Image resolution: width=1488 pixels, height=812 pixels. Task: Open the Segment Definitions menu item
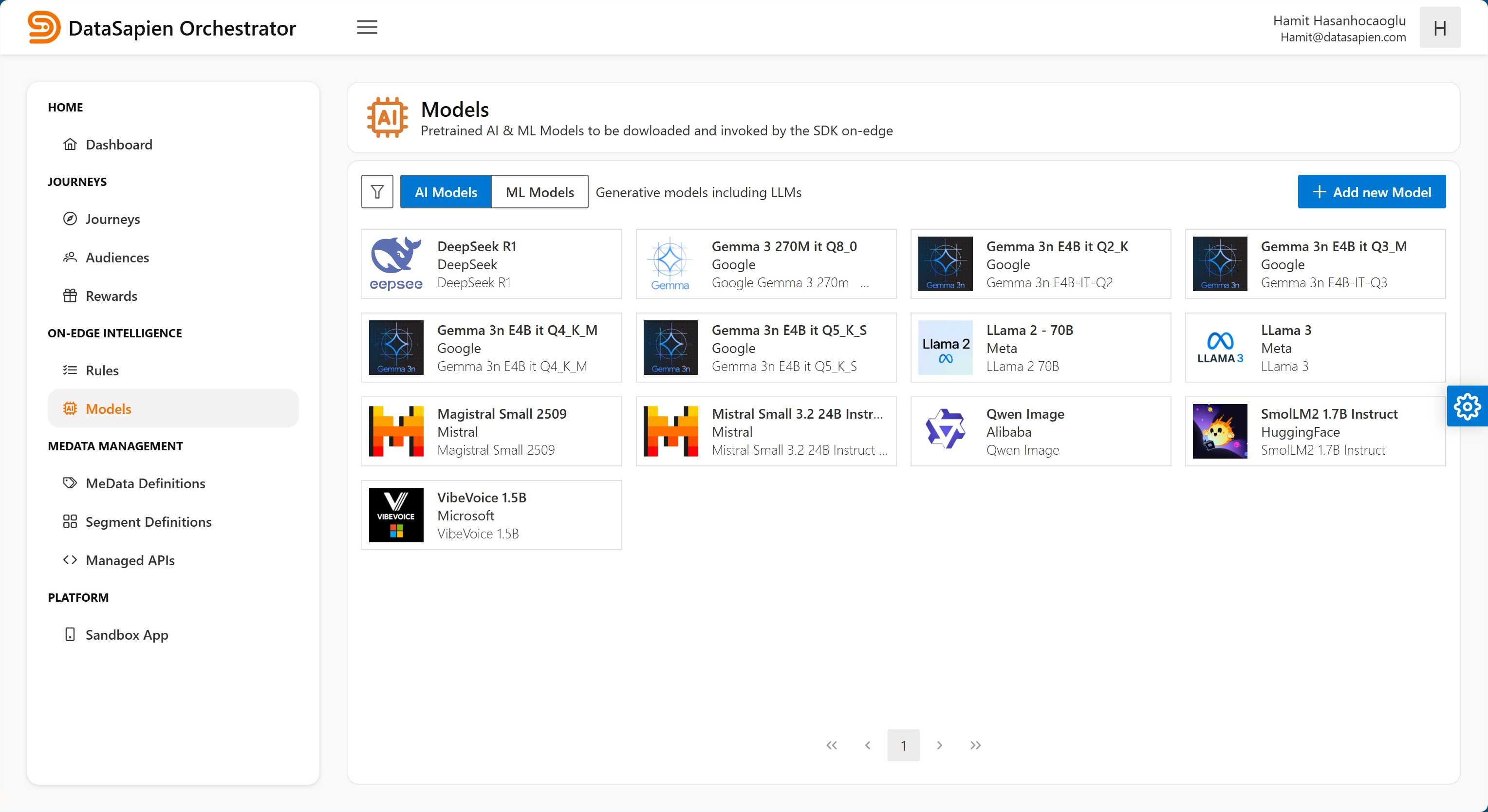(149, 521)
